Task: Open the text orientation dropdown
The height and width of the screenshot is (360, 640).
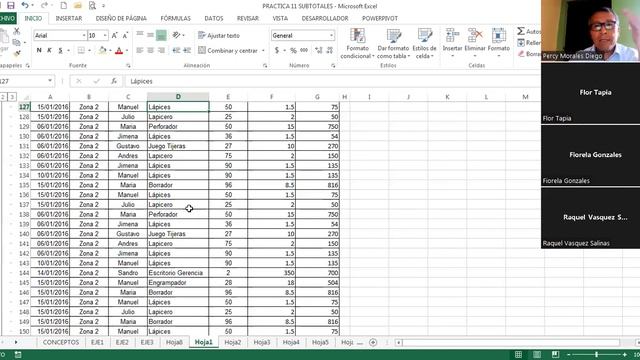Action: click(x=179, y=35)
